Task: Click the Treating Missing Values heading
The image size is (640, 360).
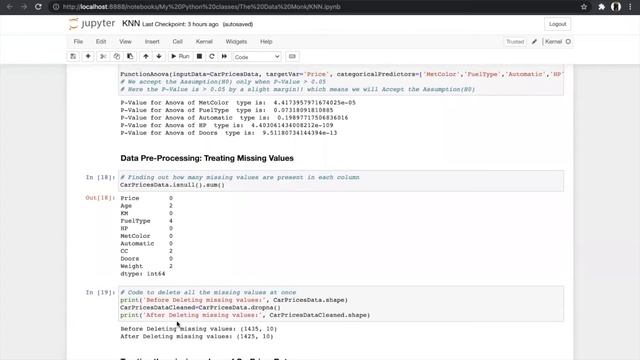Action: (207, 158)
